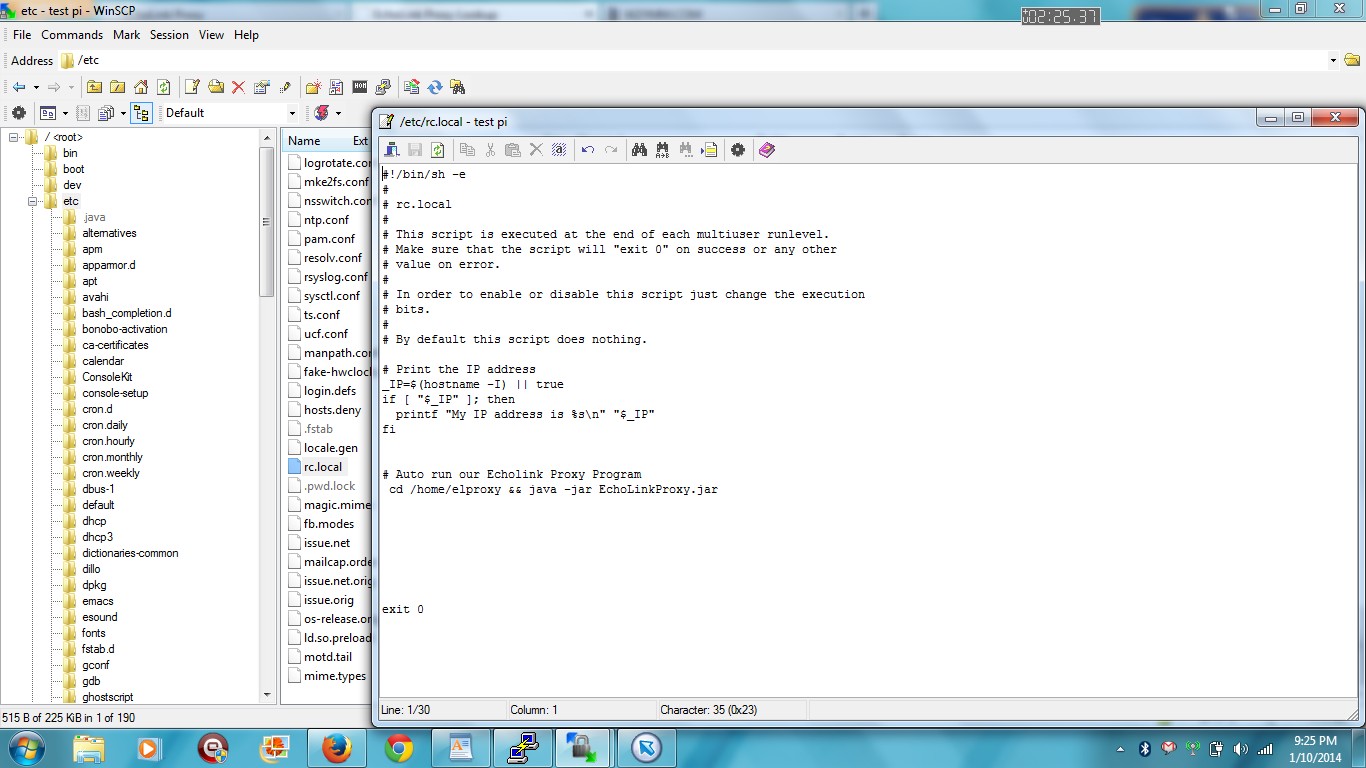Open the File menu
This screenshot has height=768, width=1366.
click(x=22, y=34)
